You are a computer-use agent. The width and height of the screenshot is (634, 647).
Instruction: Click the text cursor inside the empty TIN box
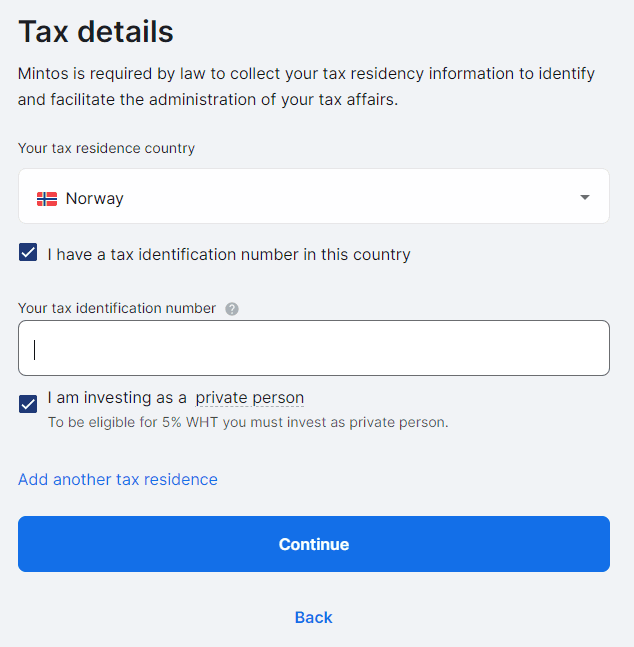(x=35, y=349)
